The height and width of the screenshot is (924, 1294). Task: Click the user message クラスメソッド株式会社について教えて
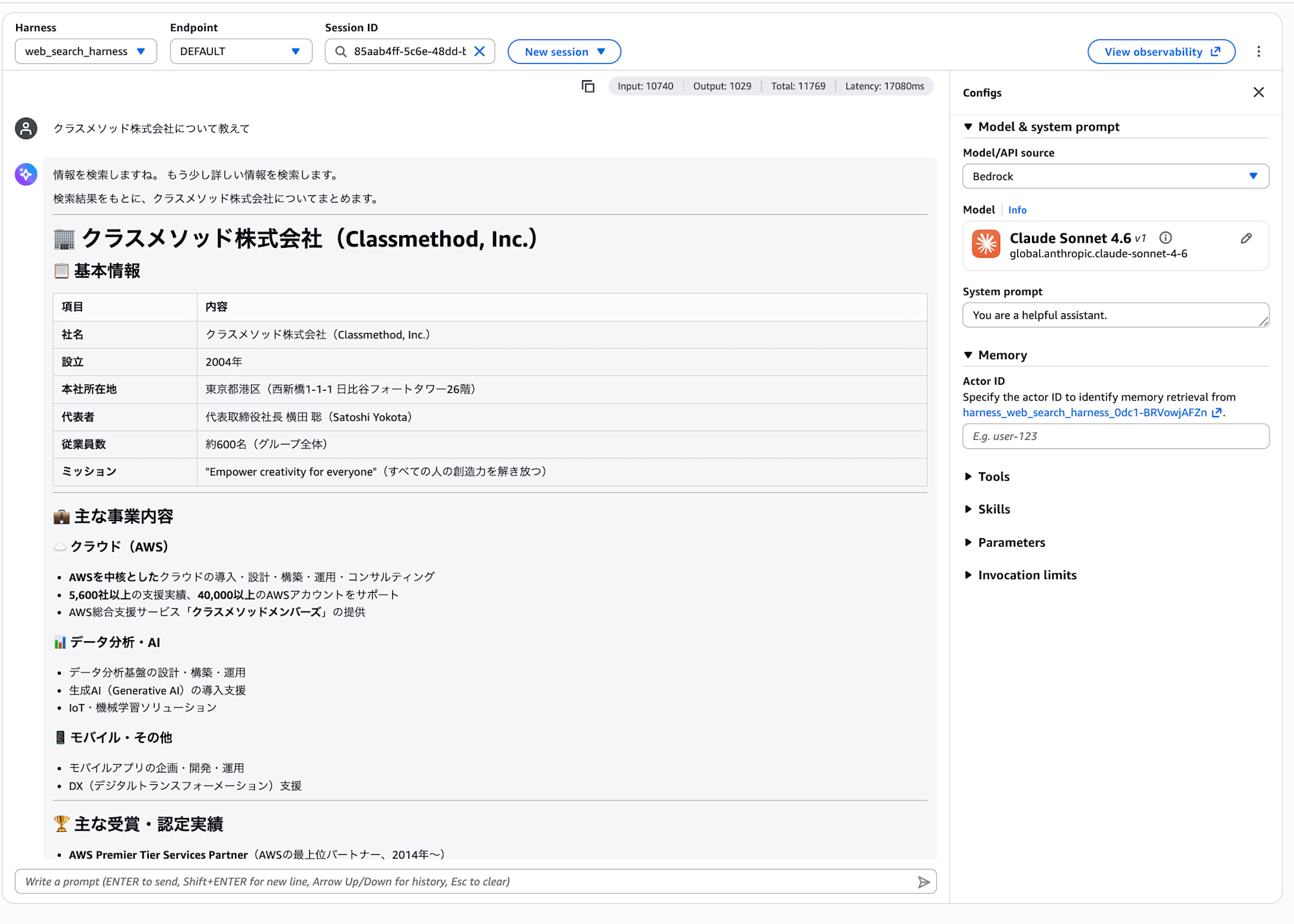(x=151, y=129)
